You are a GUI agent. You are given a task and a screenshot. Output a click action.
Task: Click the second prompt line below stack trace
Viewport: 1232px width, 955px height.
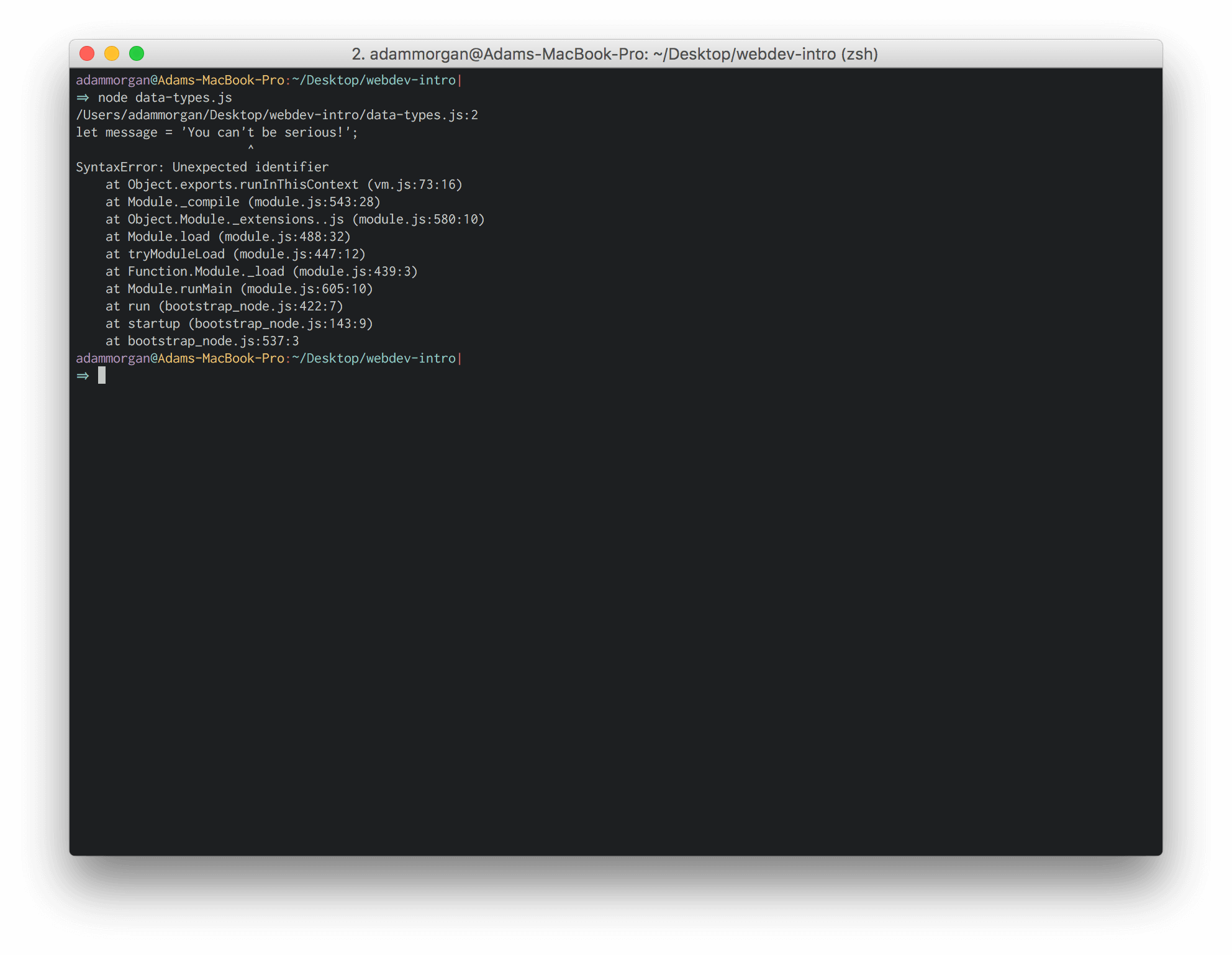pyautogui.click(x=268, y=358)
